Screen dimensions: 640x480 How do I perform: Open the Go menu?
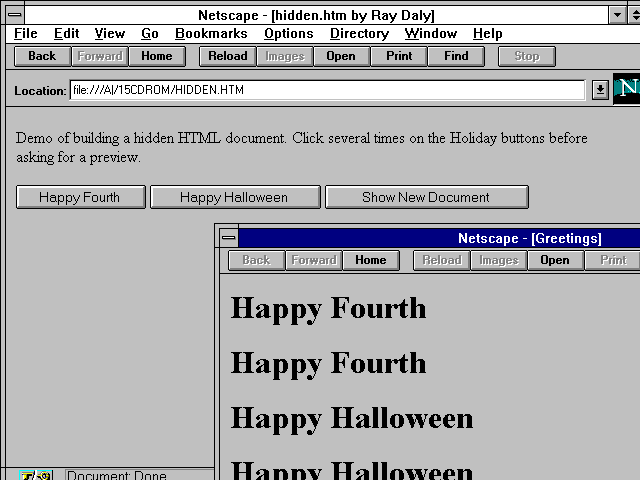tap(149, 33)
